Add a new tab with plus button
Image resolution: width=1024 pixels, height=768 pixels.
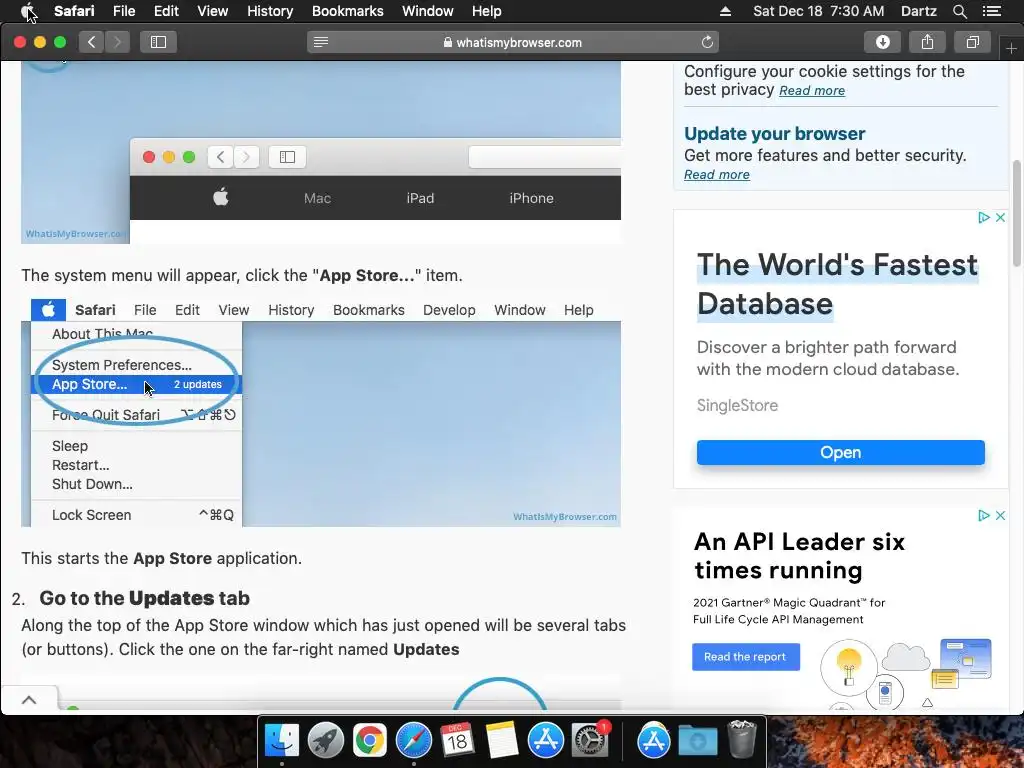[1011, 49]
